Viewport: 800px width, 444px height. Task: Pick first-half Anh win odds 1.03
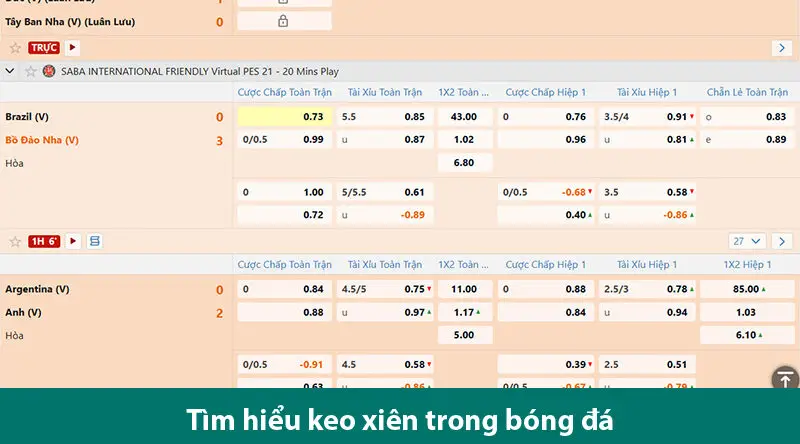[747, 312]
